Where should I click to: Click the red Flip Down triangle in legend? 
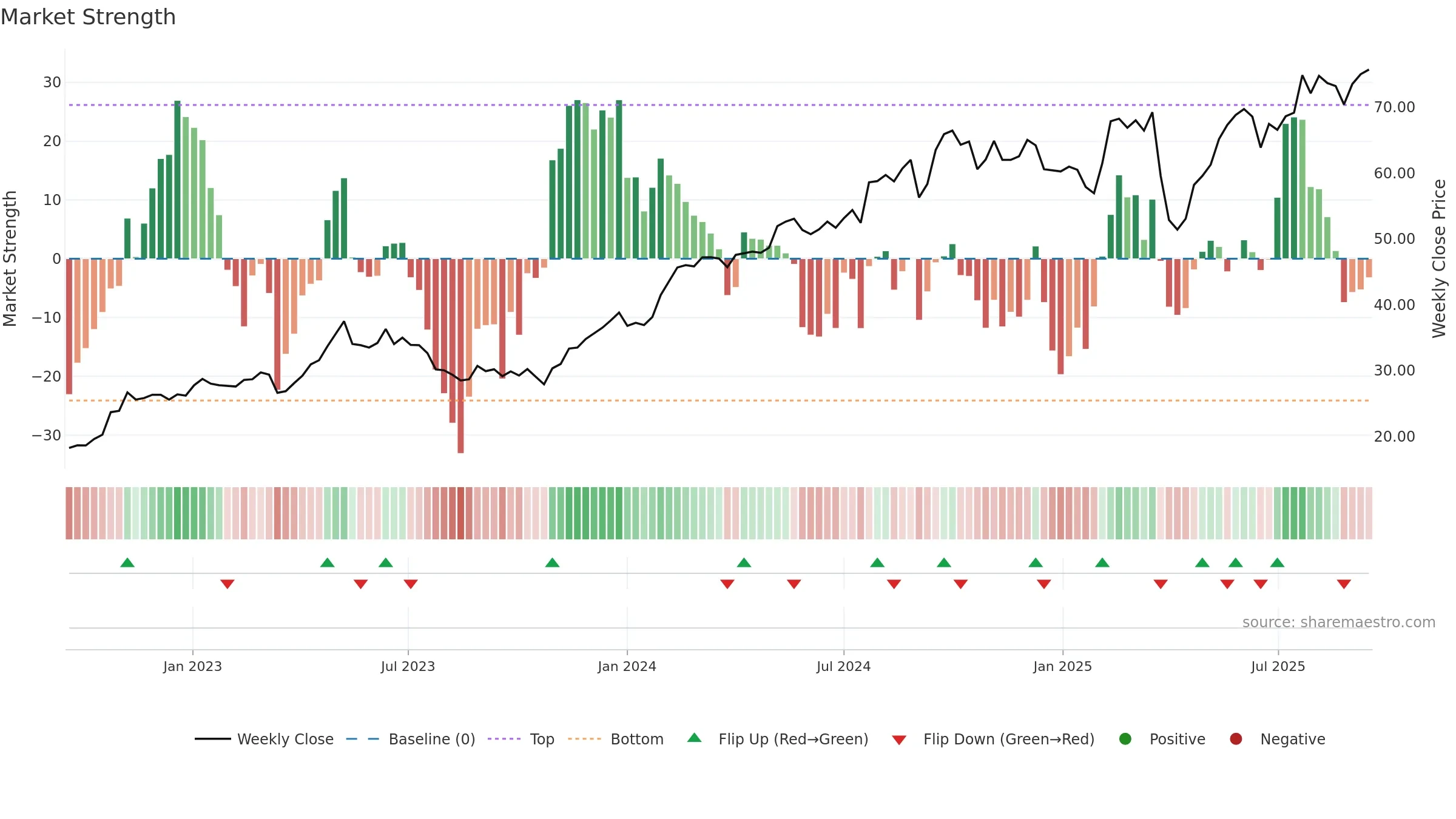click(x=899, y=740)
